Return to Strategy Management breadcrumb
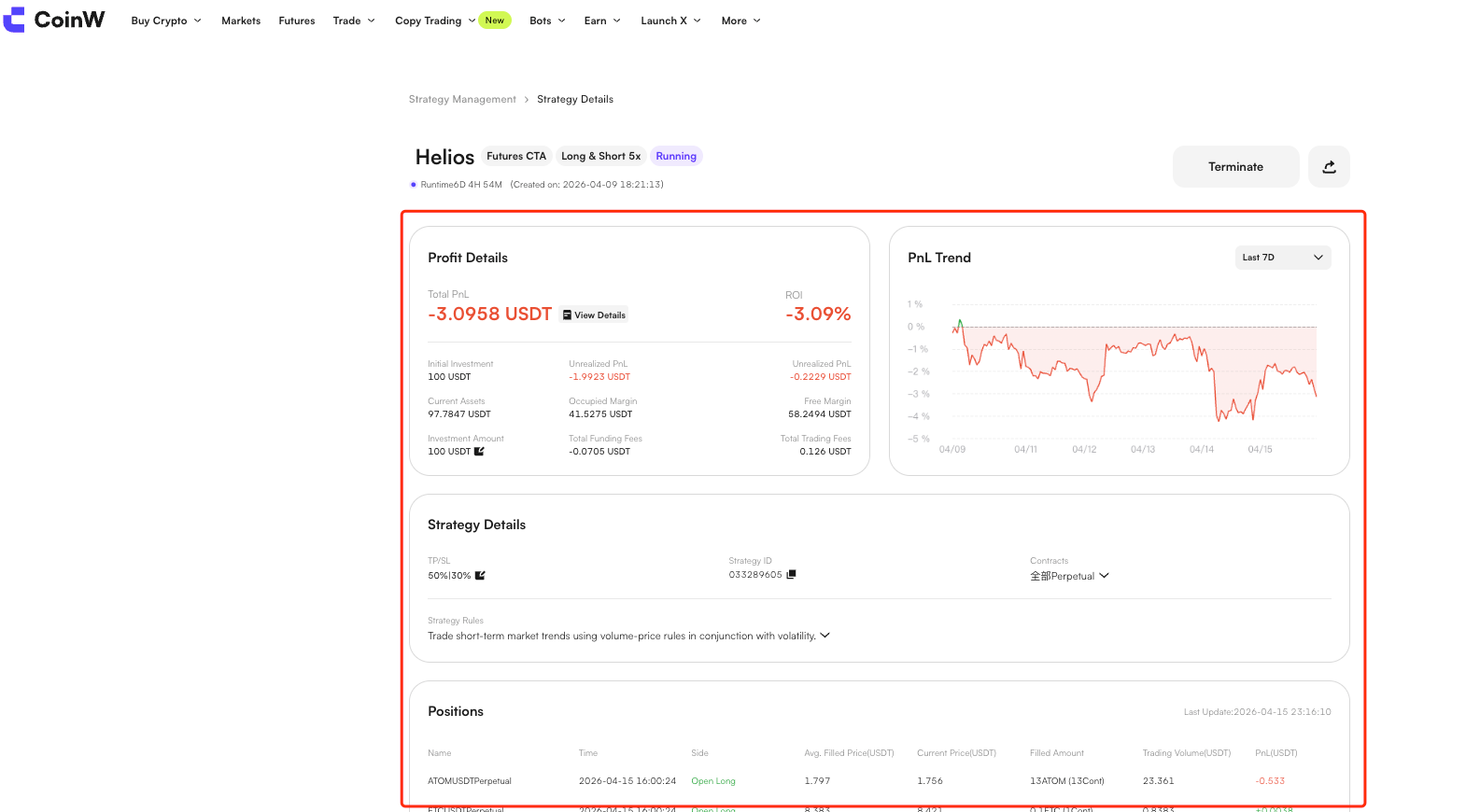 462,100
